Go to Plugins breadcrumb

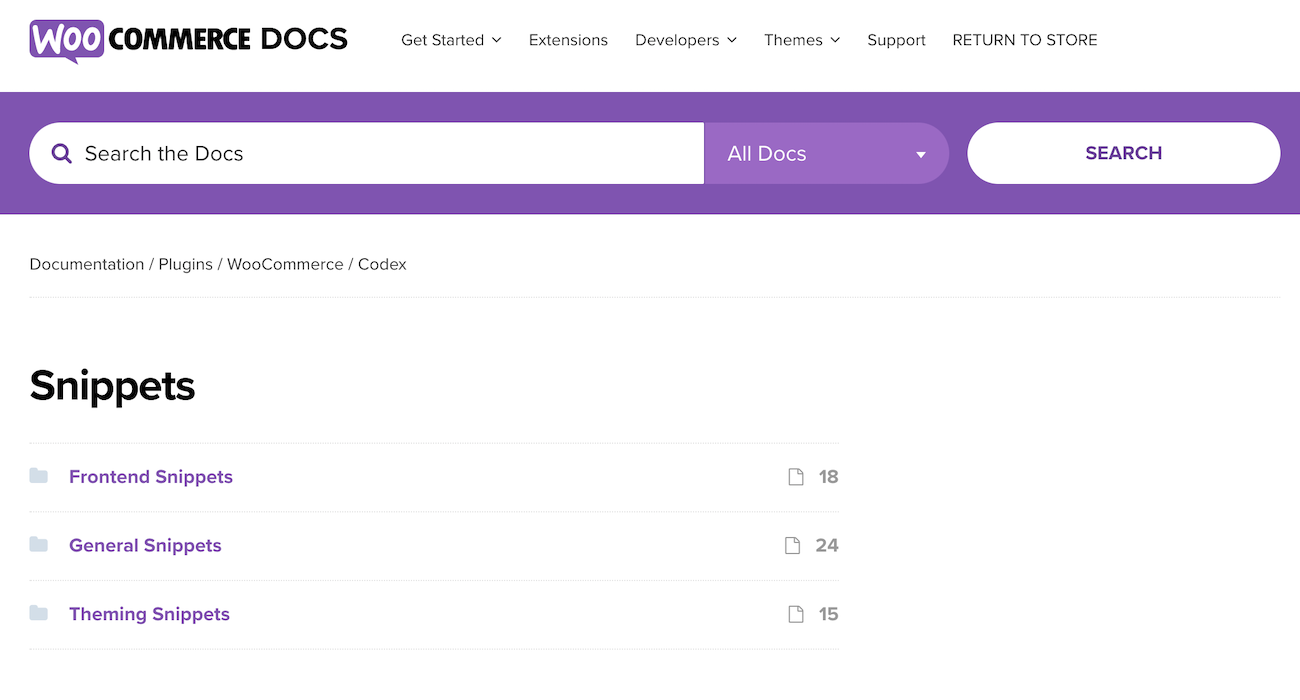click(x=186, y=264)
